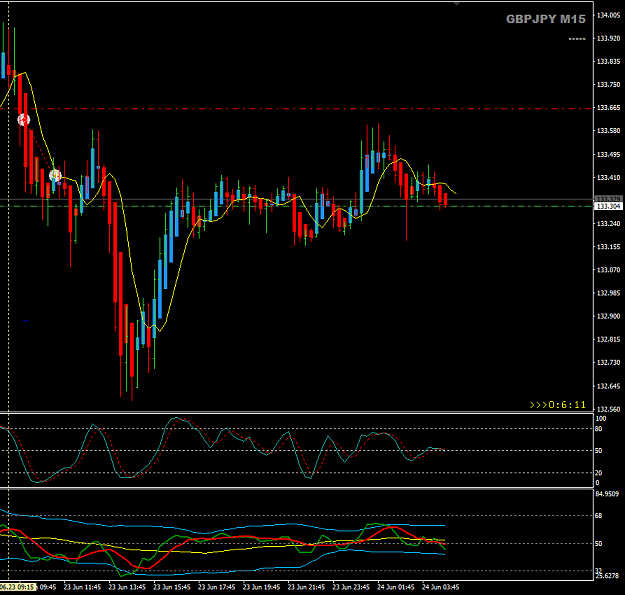Click the white dashed marker below chart title
The image size is (625, 595).
coord(577,39)
